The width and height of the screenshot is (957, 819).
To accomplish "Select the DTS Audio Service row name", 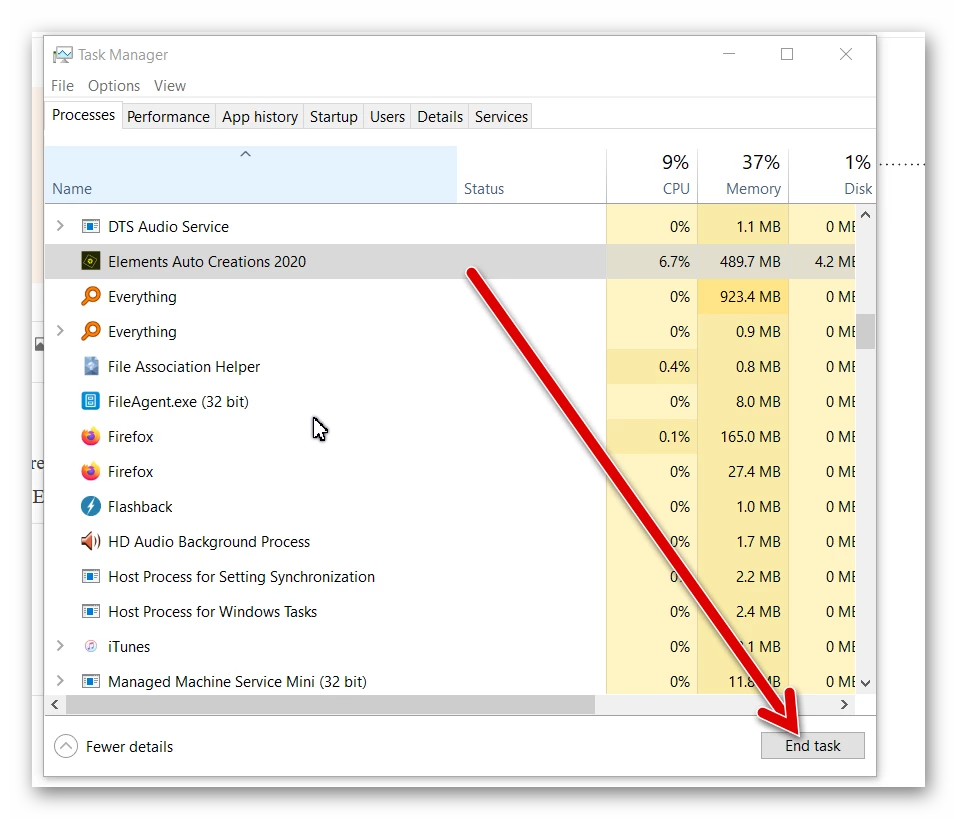I will (168, 226).
